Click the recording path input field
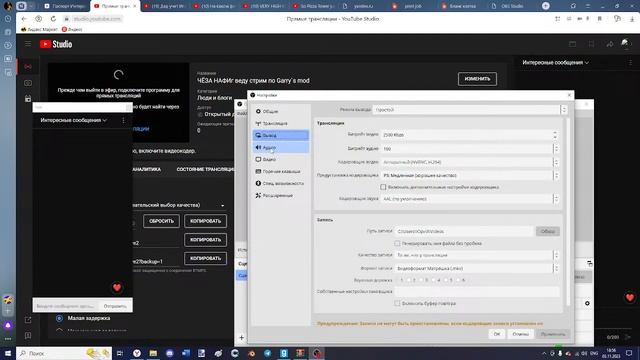Screen dimensions: 640x360 464,231
